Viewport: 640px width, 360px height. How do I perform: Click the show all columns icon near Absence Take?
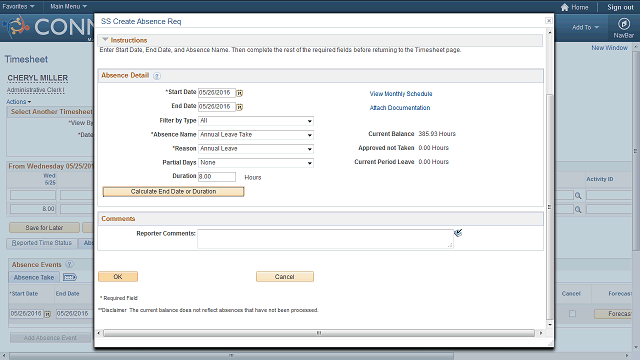69,278
